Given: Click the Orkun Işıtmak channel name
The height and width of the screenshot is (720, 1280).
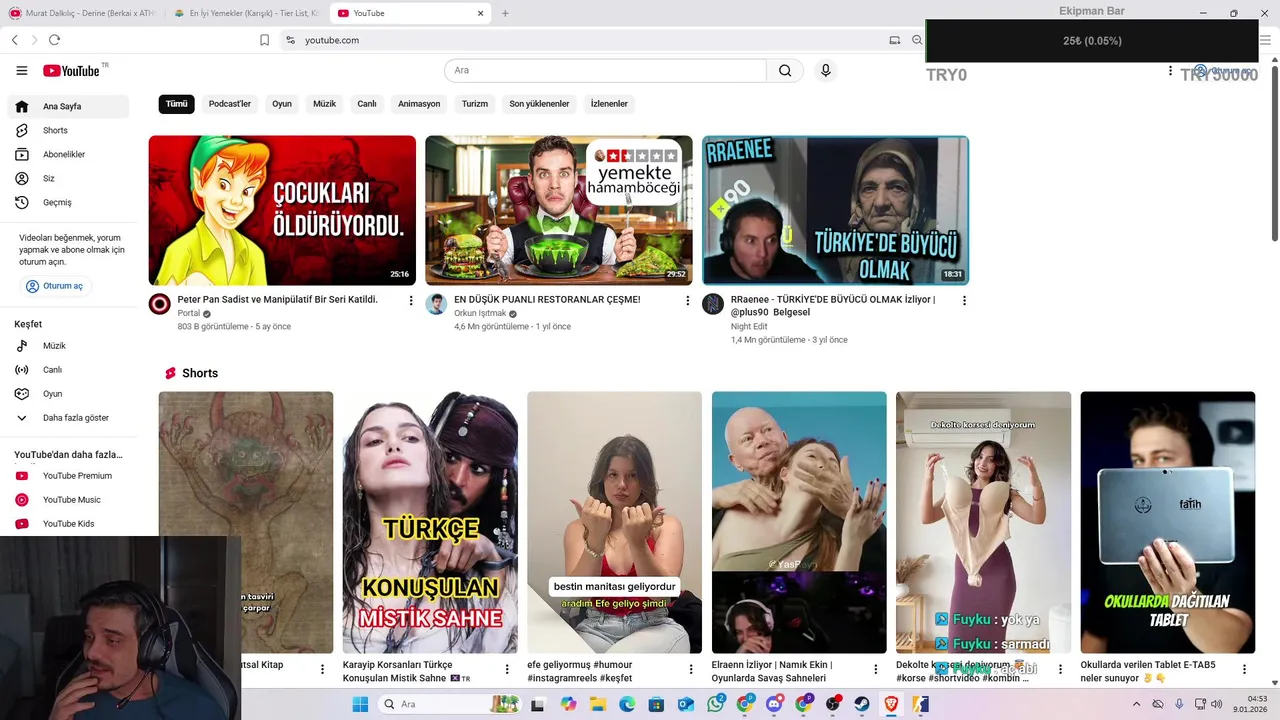Looking at the screenshot, I should [x=480, y=313].
